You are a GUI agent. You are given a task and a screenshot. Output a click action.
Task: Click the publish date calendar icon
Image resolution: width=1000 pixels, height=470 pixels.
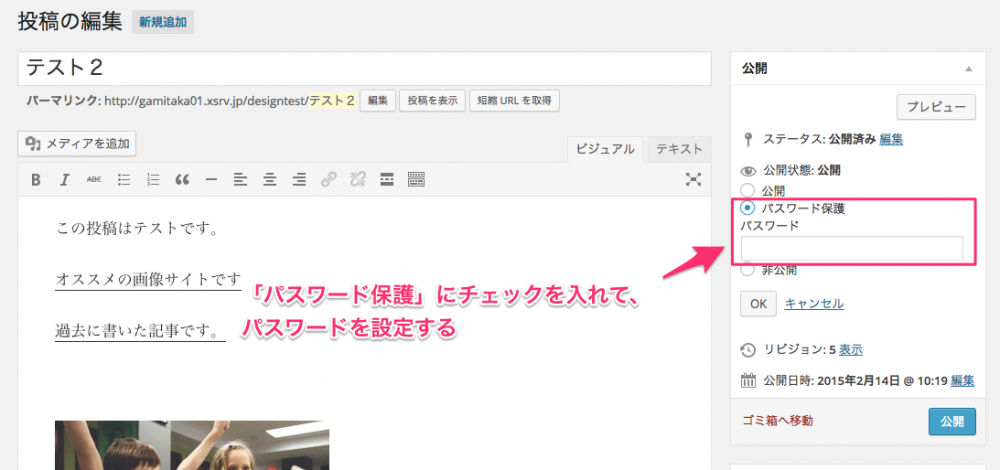(x=748, y=381)
